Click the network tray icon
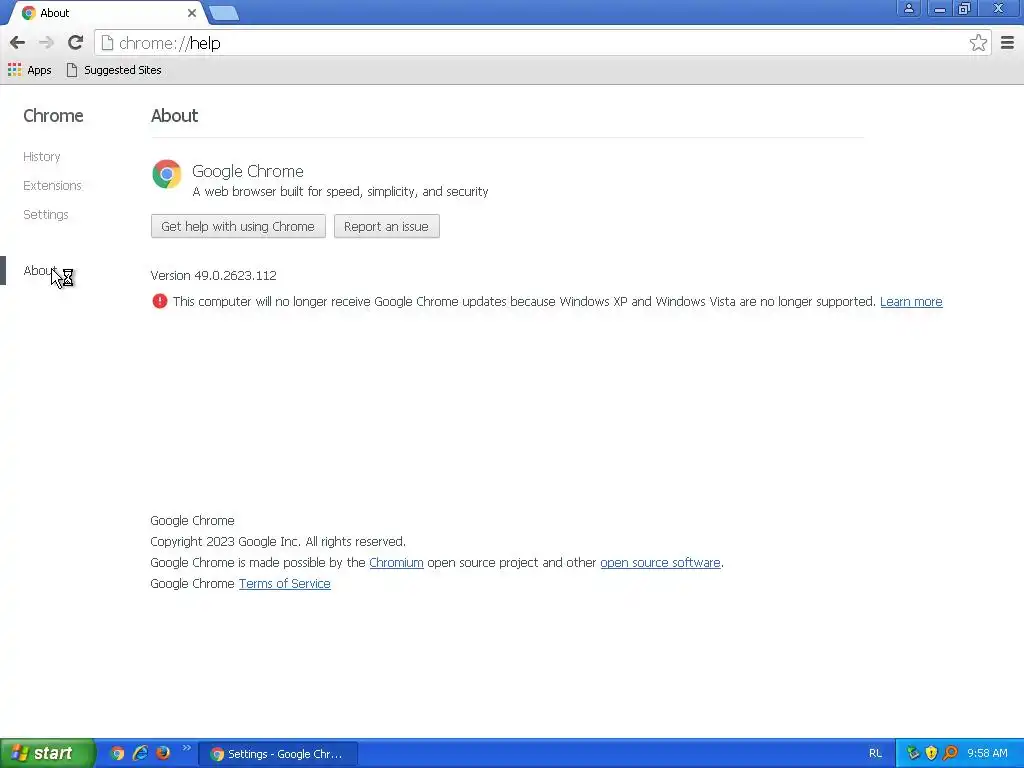 pyautogui.click(x=912, y=754)
